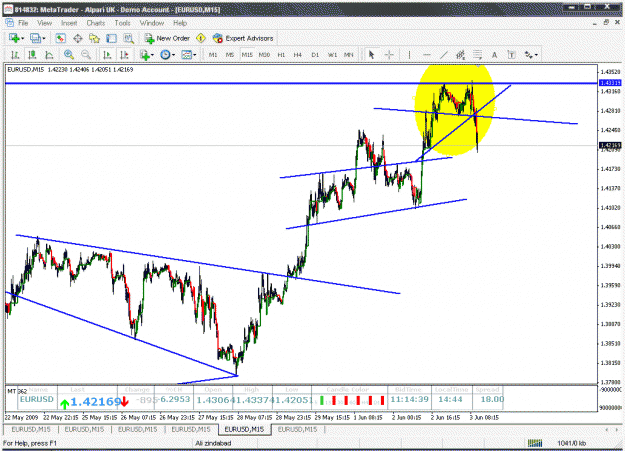
Task: Switch to bar chart display
Action: (15, 55)
